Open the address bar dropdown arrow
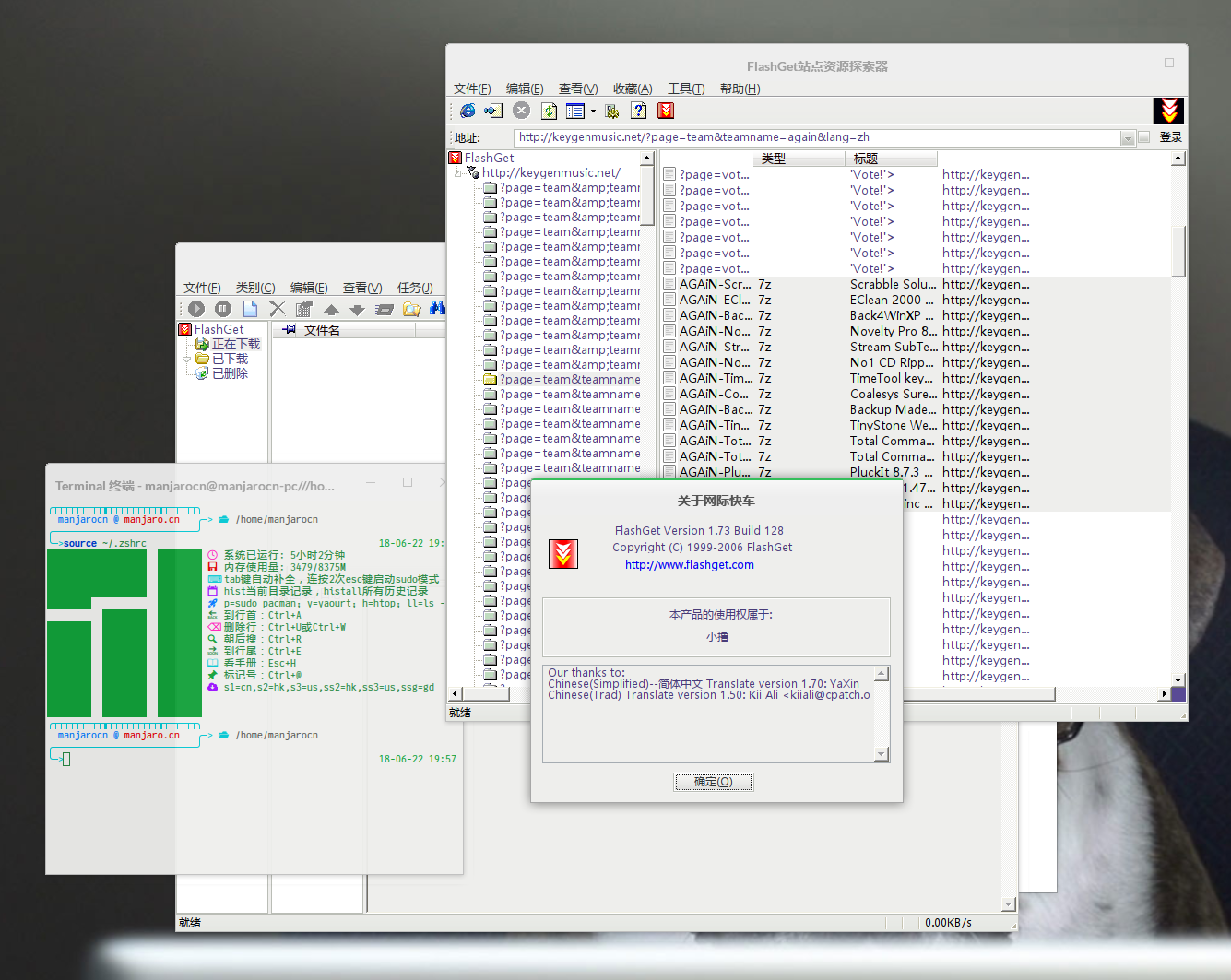Screen dimensions: 1231x980 pos(1128,138)
